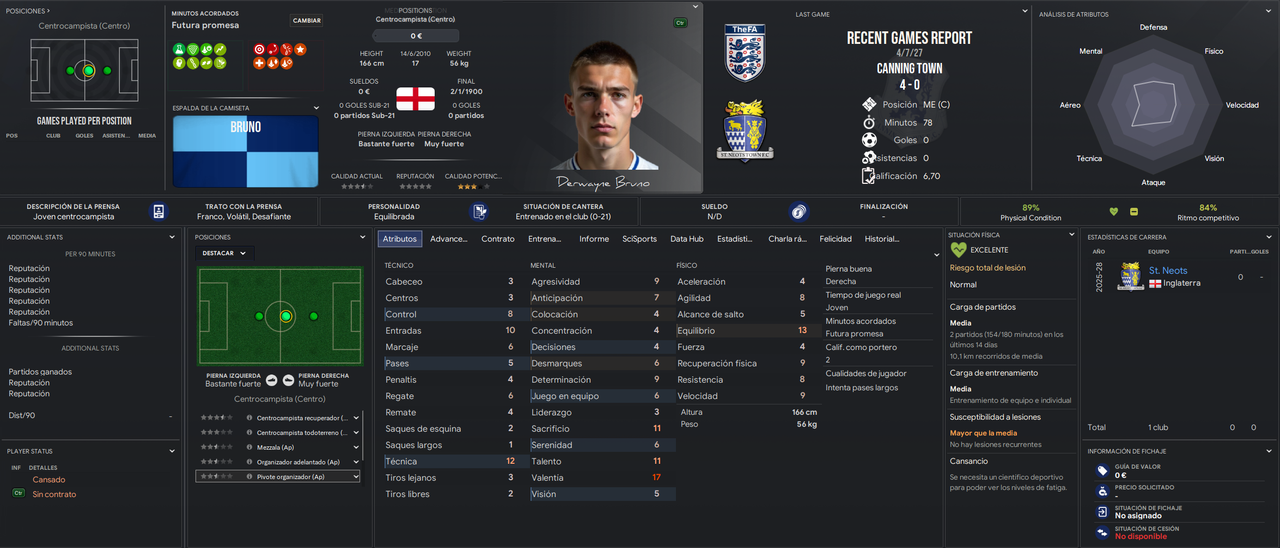Click the press description icon

158,211
